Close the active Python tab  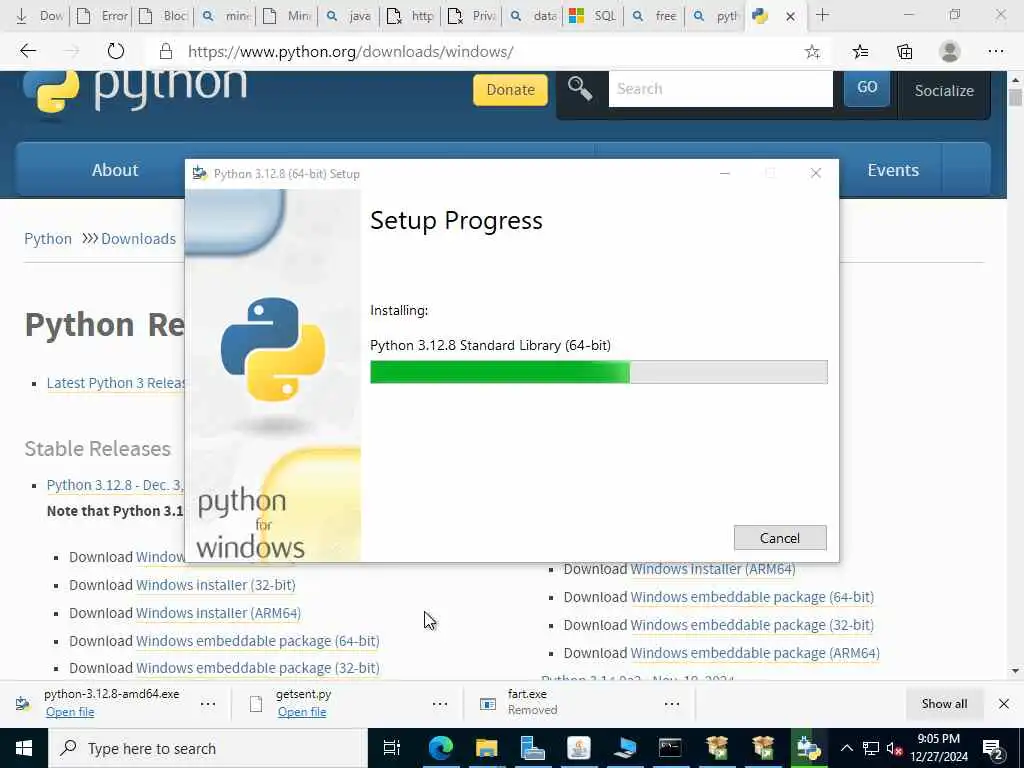coord(790,16)
